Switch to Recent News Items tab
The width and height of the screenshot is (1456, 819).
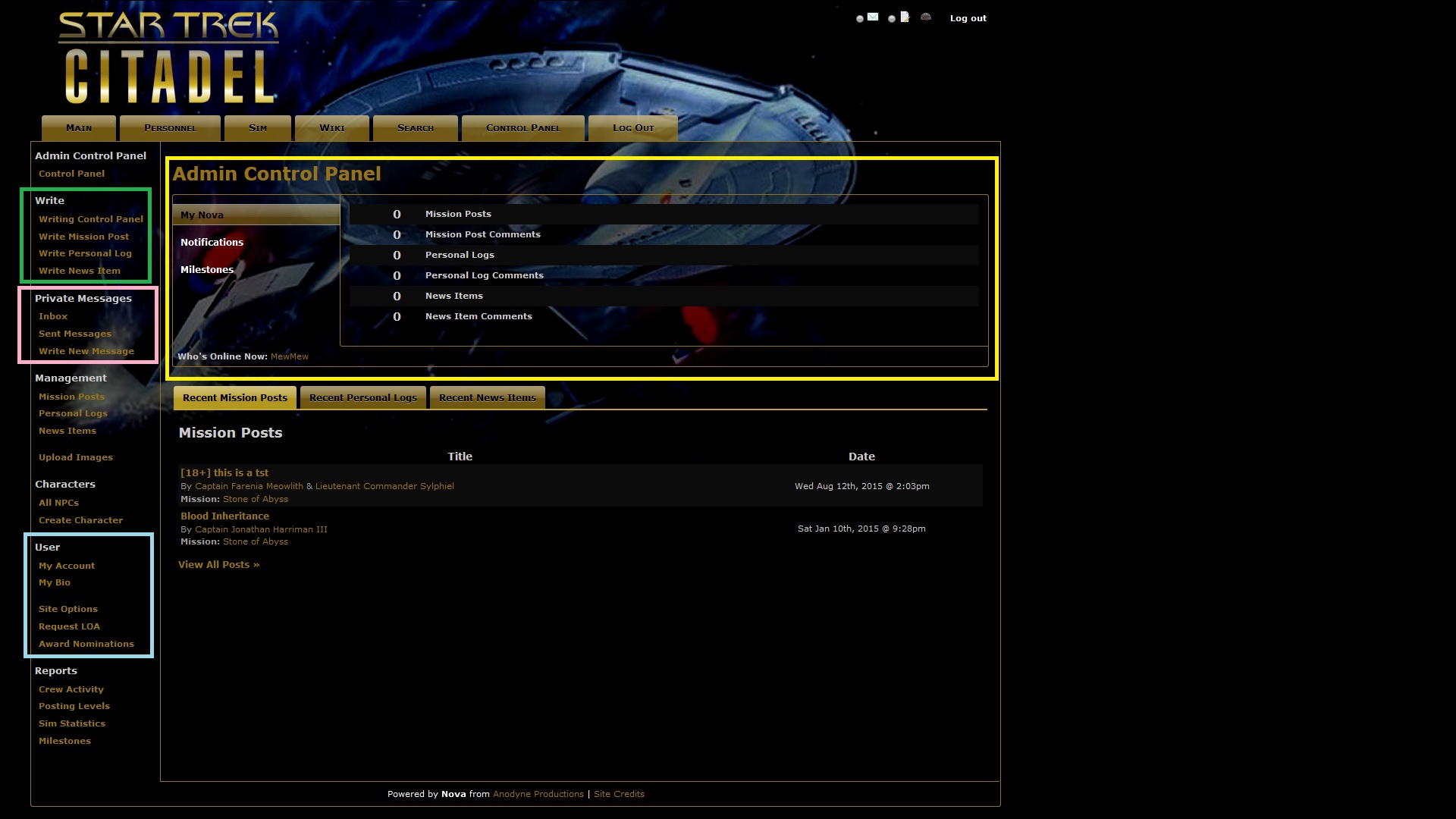[x=487, y=397]
